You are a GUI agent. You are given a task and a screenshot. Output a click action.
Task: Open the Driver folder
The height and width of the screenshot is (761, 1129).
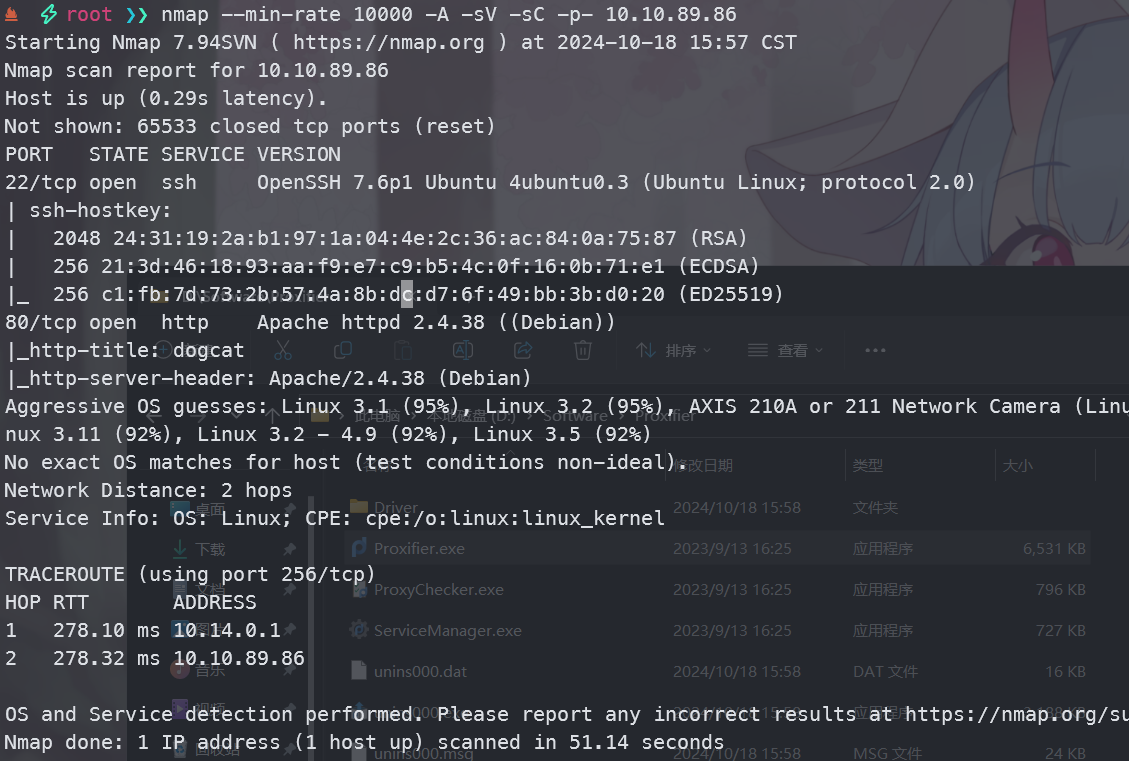pyautogui.click(x=395, y=507)
